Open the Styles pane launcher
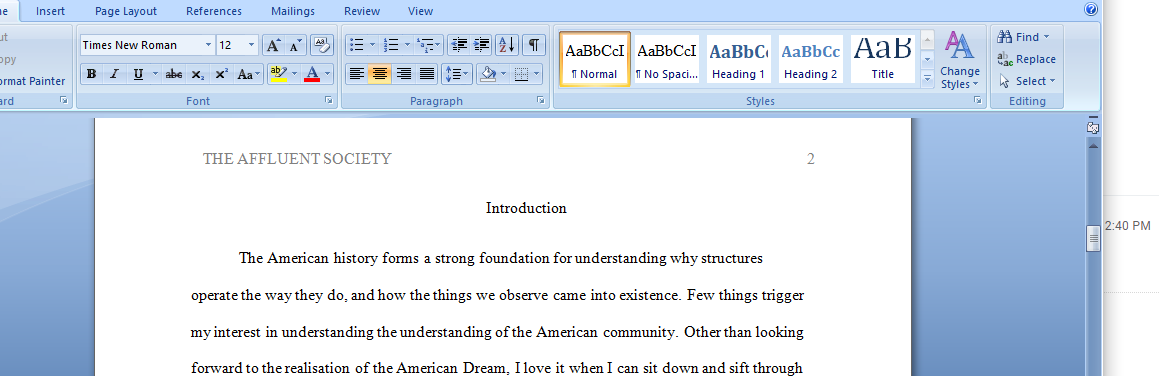Image resolution: width=1159 pixels, height=376 pixels. pos(978,100)
